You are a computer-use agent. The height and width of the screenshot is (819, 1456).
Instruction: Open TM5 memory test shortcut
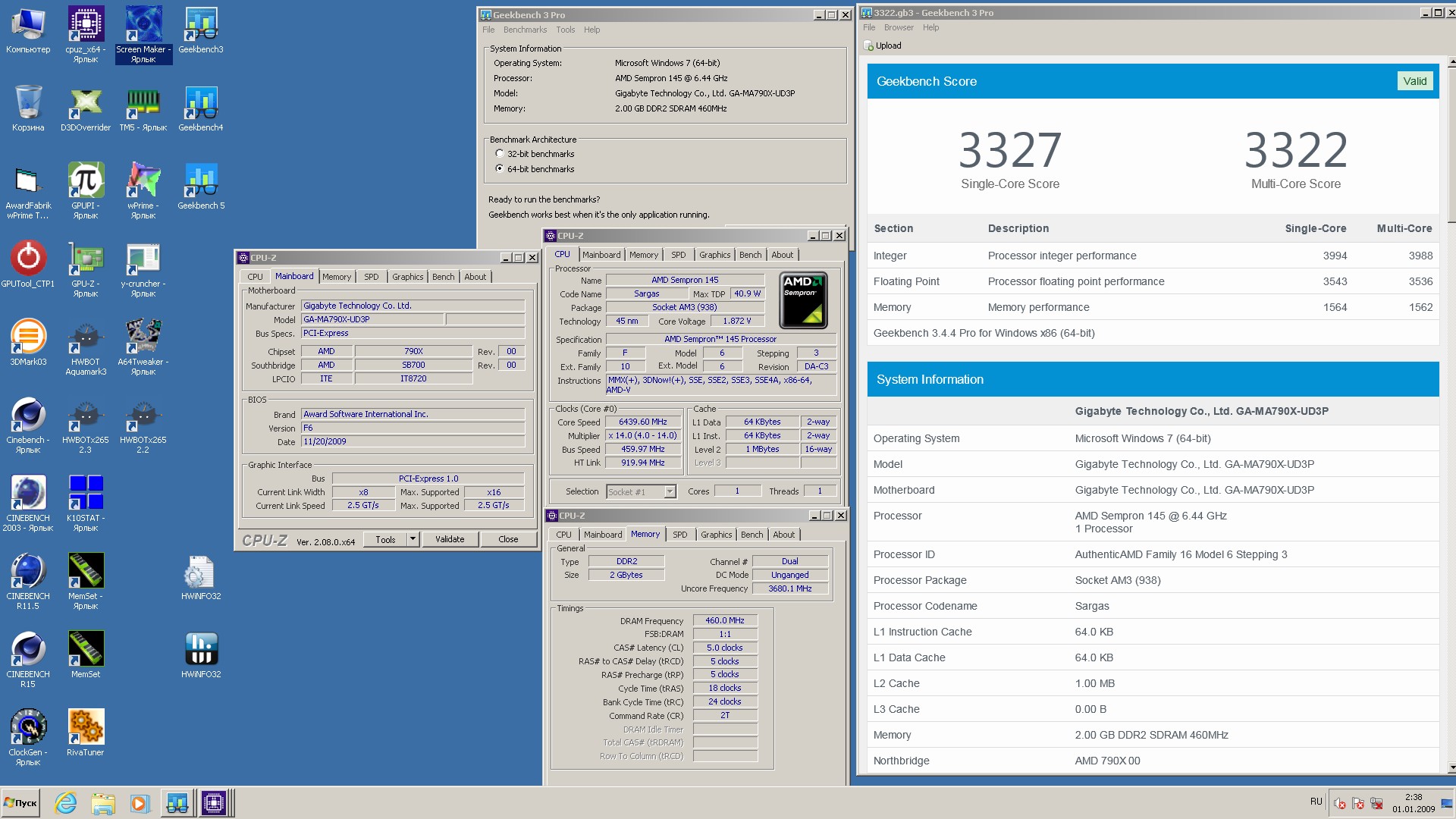pyautogui.click(x=143, y=108)
